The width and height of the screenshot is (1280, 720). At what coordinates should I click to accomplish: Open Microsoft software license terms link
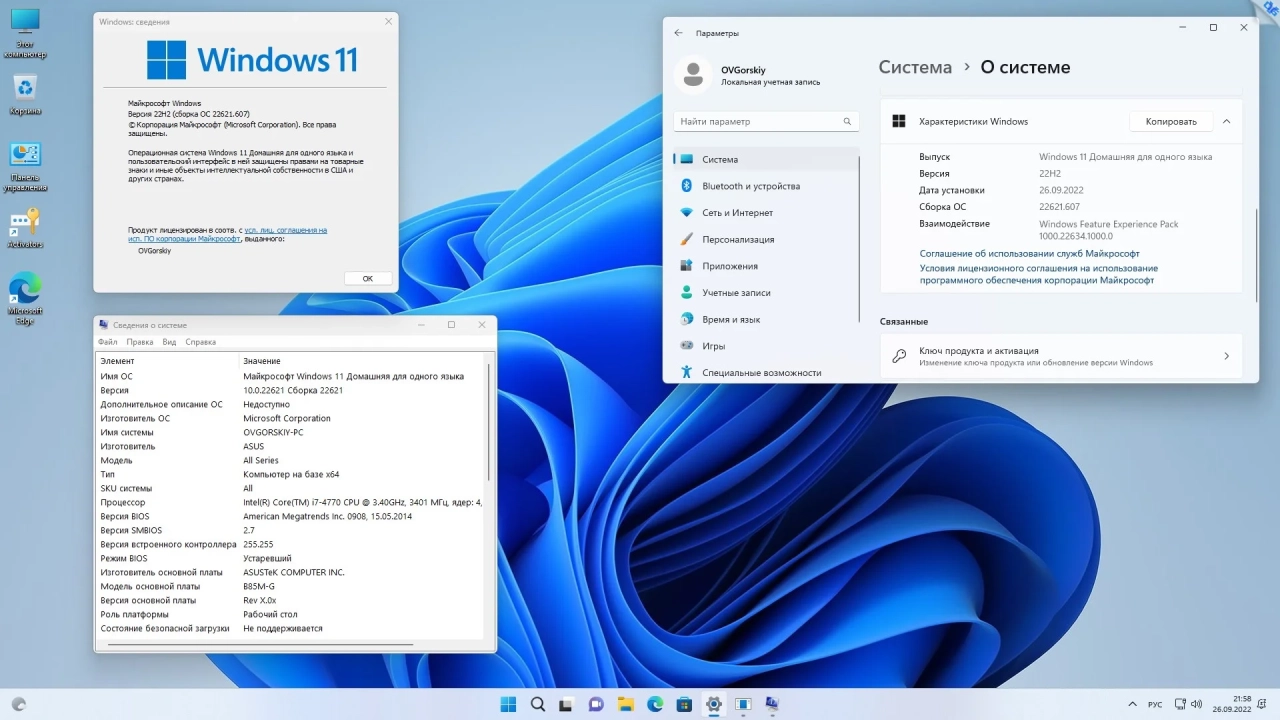[1038, 274]
